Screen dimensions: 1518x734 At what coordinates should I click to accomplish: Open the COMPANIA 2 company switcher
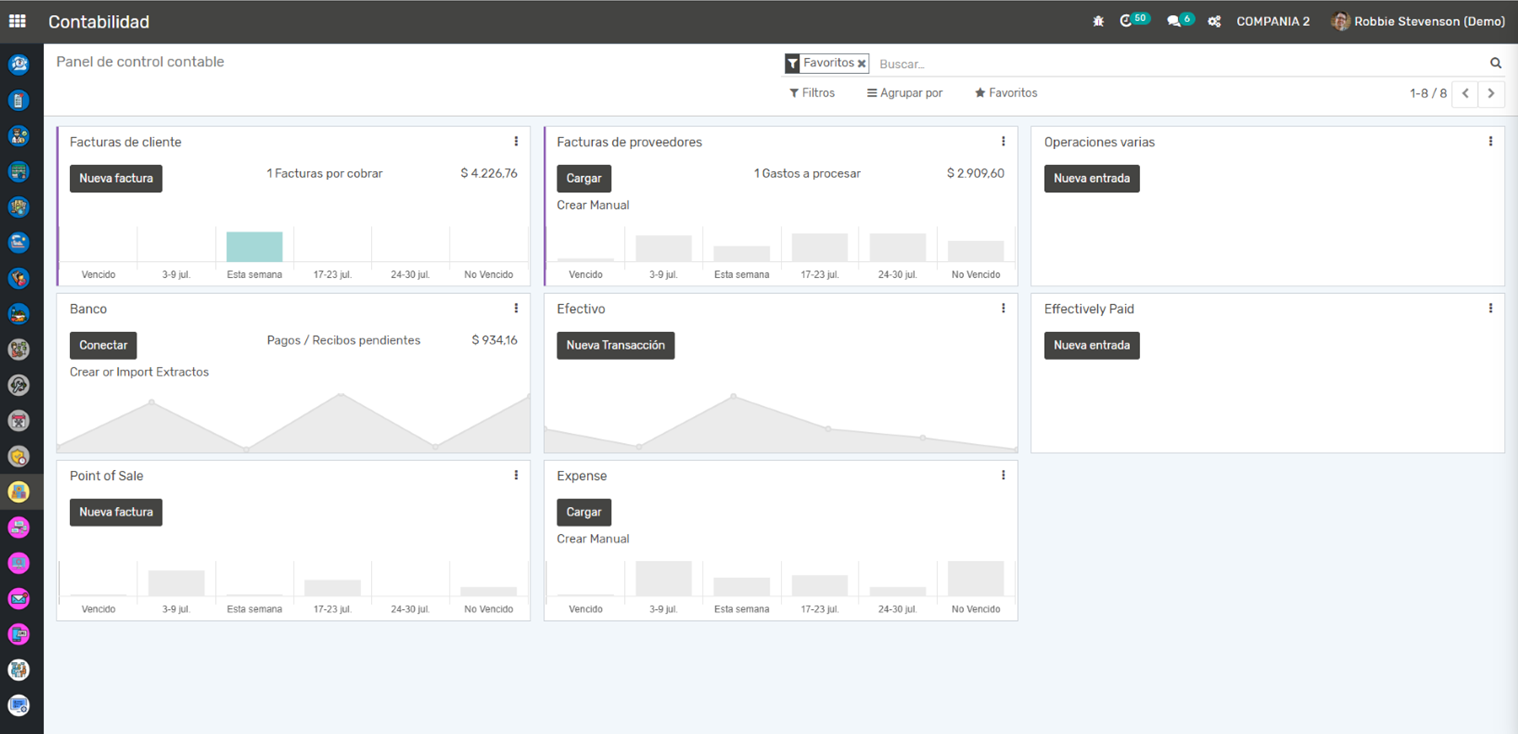pos(1272,21)
